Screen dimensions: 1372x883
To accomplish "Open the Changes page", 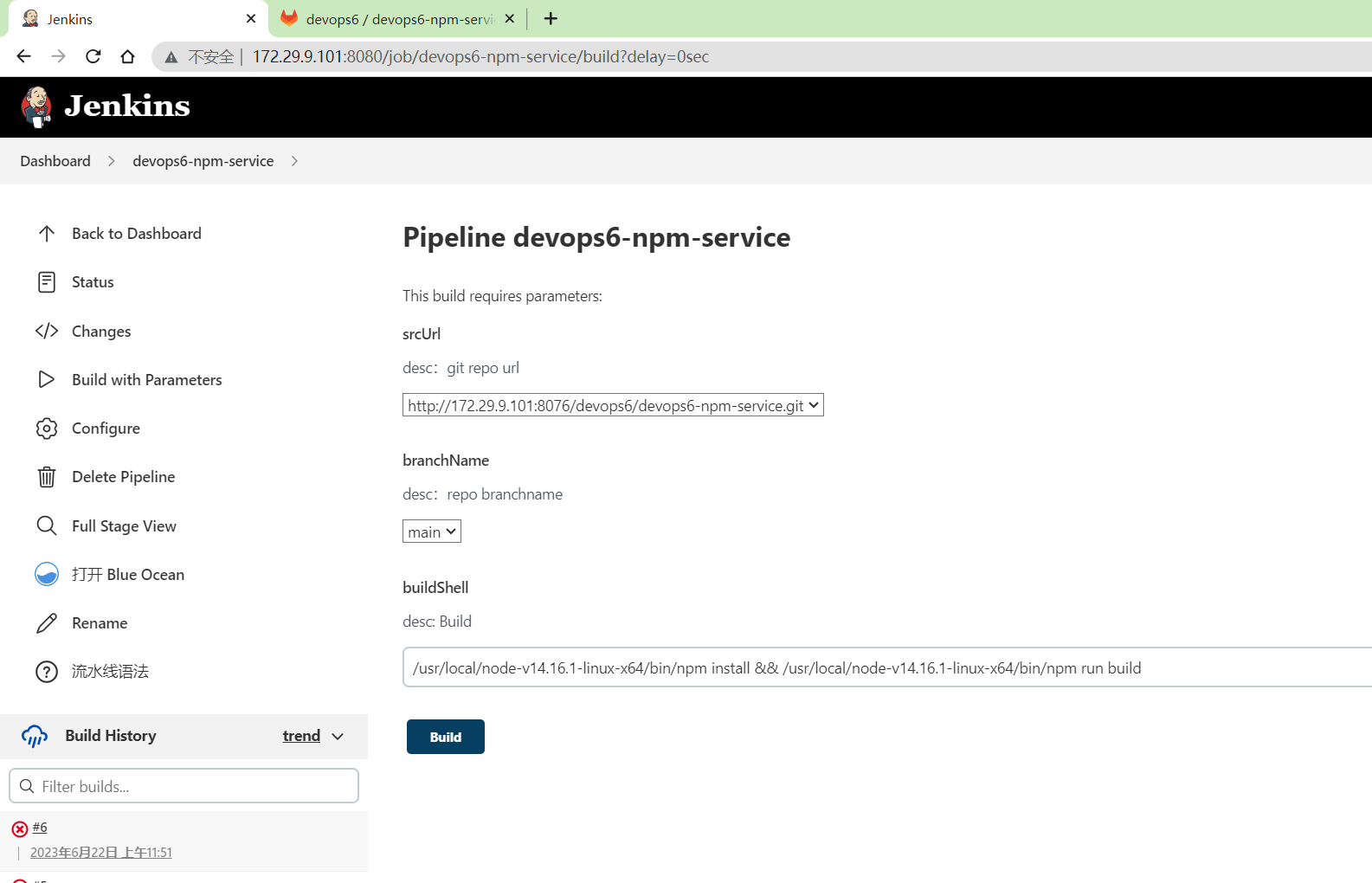I will [101, 332].
